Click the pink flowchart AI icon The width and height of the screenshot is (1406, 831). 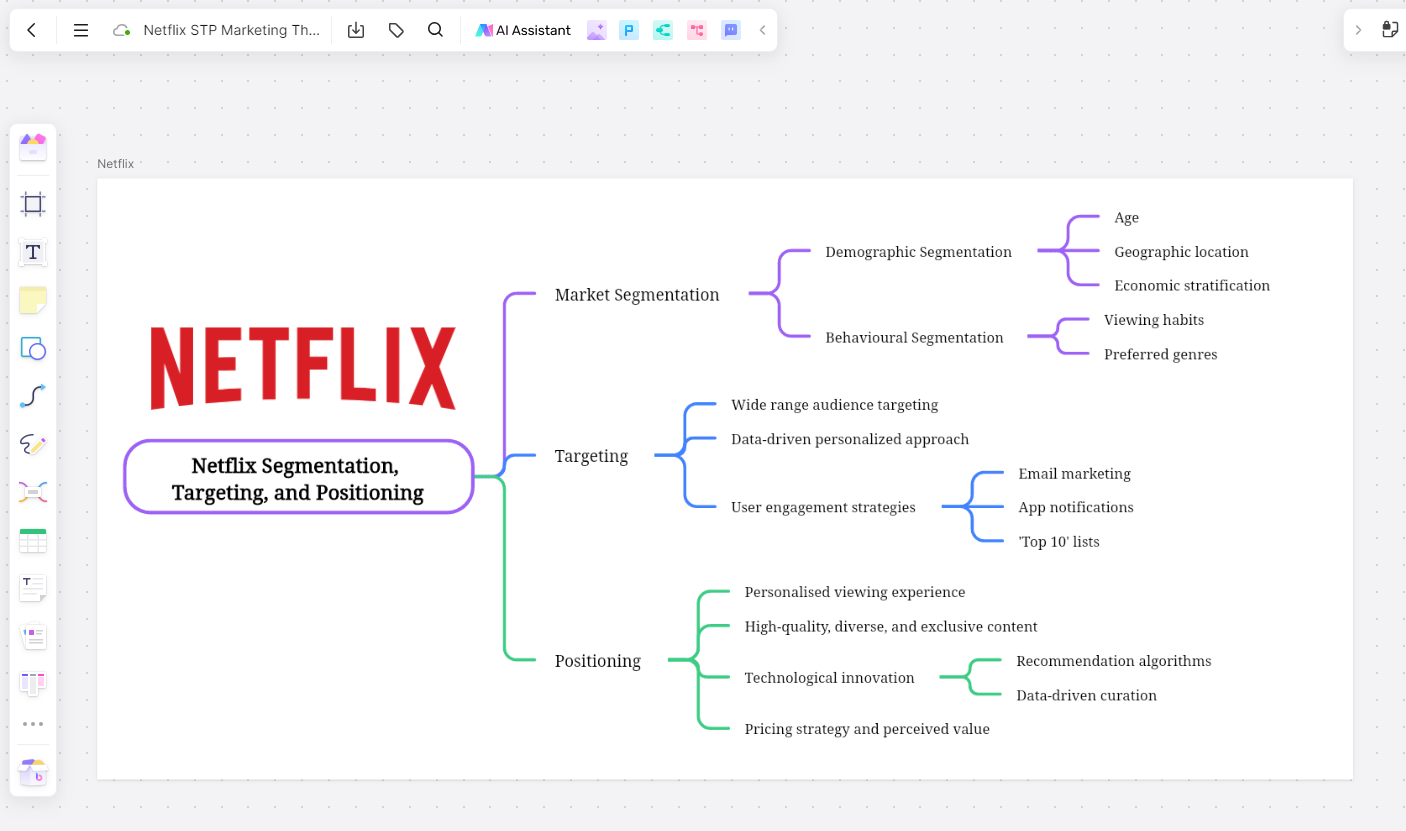pyautogui.click(x=697, y=30)
